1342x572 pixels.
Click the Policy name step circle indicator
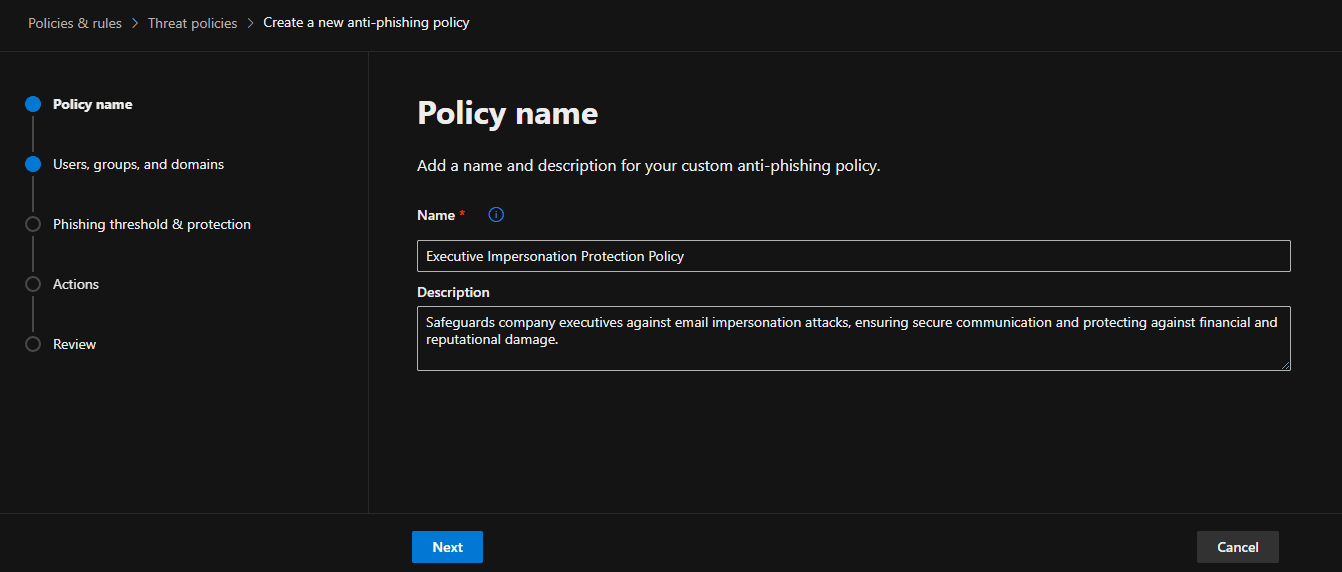click(33, 104)
